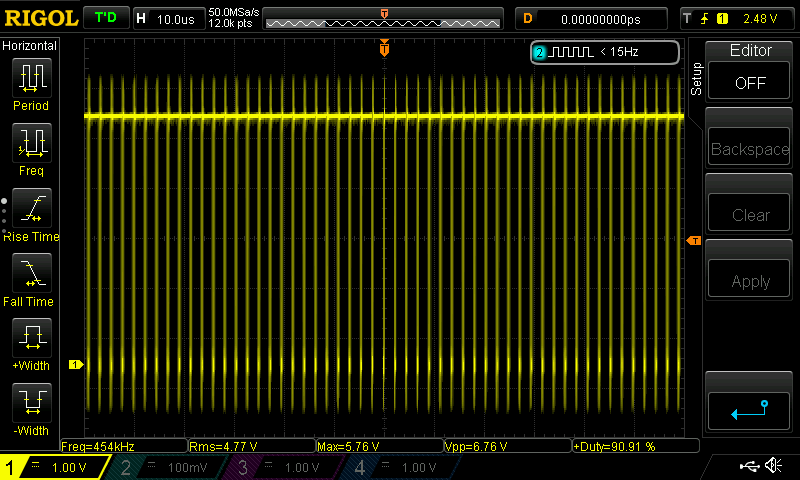Click the rising edge trigger icon

[705, 19]
